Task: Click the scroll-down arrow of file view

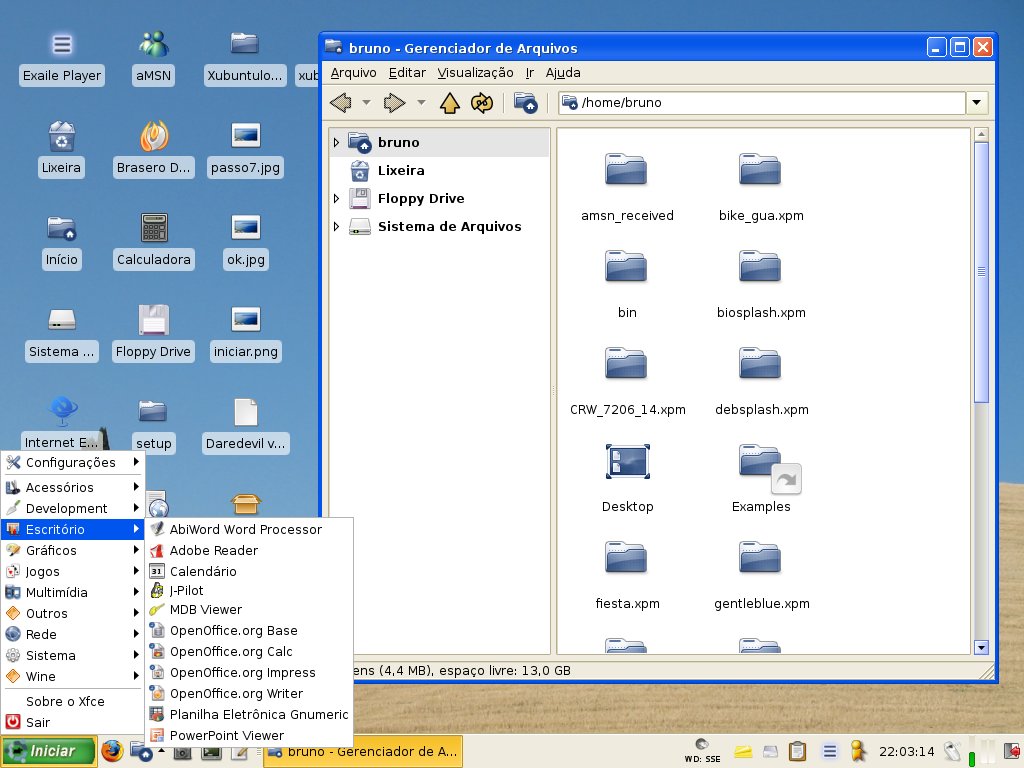Action: coord(981,647)
